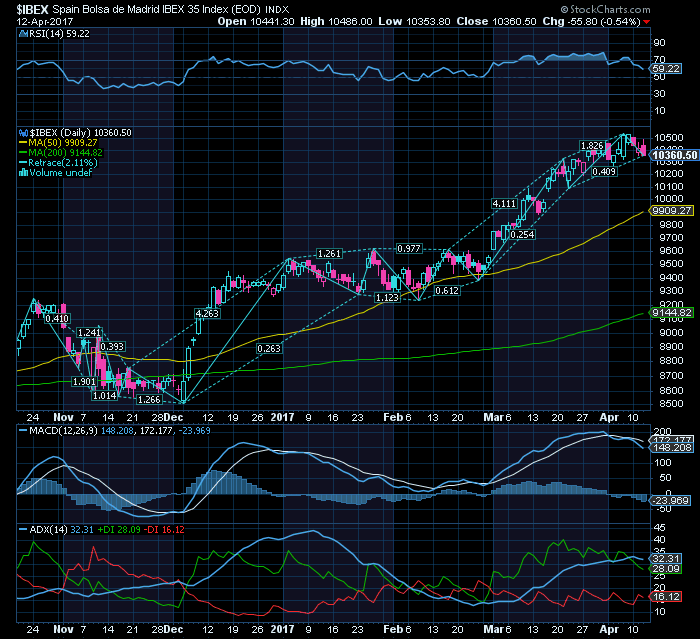Screen dimensions: 700x639
Task: Click the 28.09 +DI tag on right axis
Action: tap(666, 569)
